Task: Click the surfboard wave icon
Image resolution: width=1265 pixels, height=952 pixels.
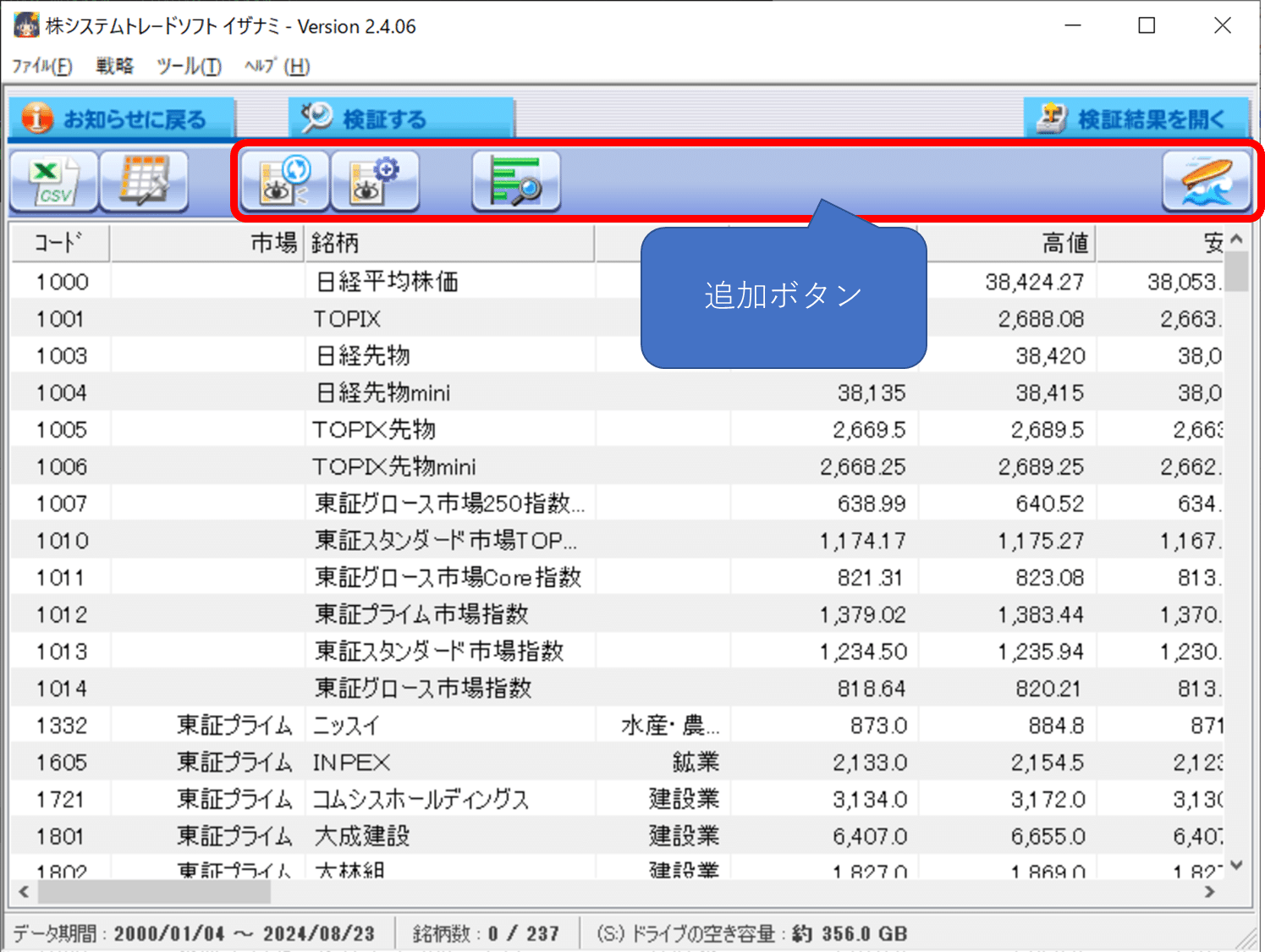Action: click(x=1207, y=181)
